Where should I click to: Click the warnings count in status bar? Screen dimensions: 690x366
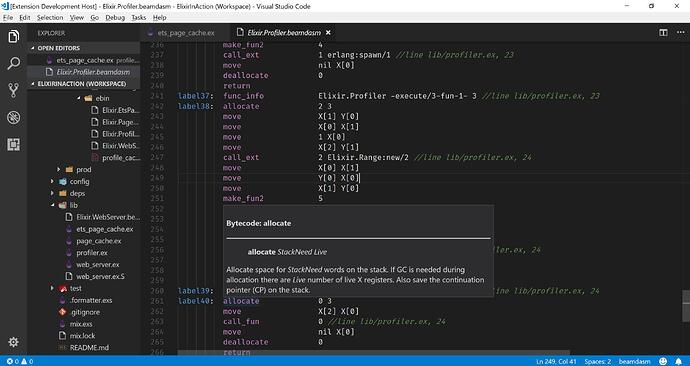[x=27, y=362]
